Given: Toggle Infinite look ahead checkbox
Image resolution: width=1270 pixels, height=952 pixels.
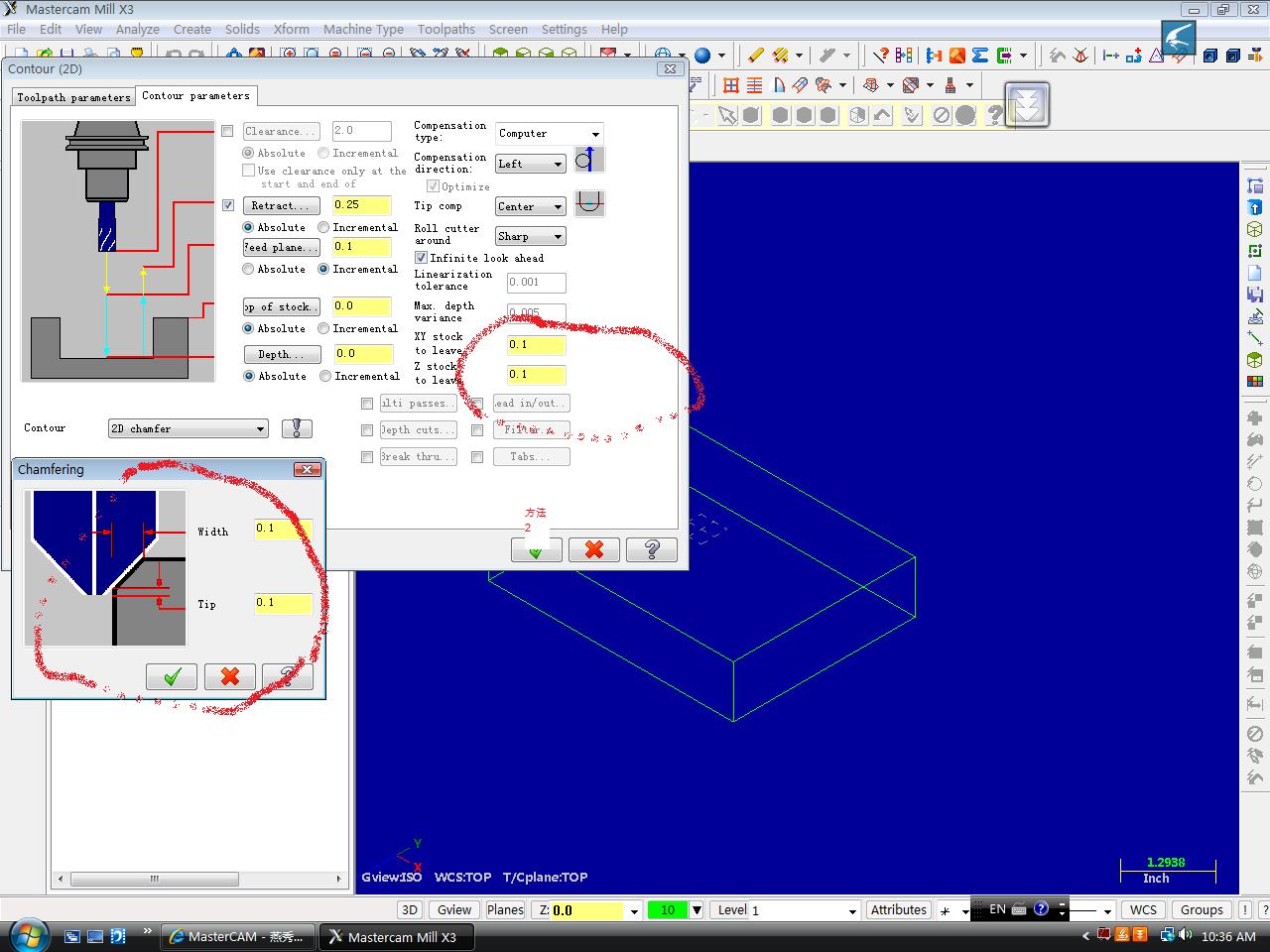Looking at the screenshot, I should click(x=421, y=258).
